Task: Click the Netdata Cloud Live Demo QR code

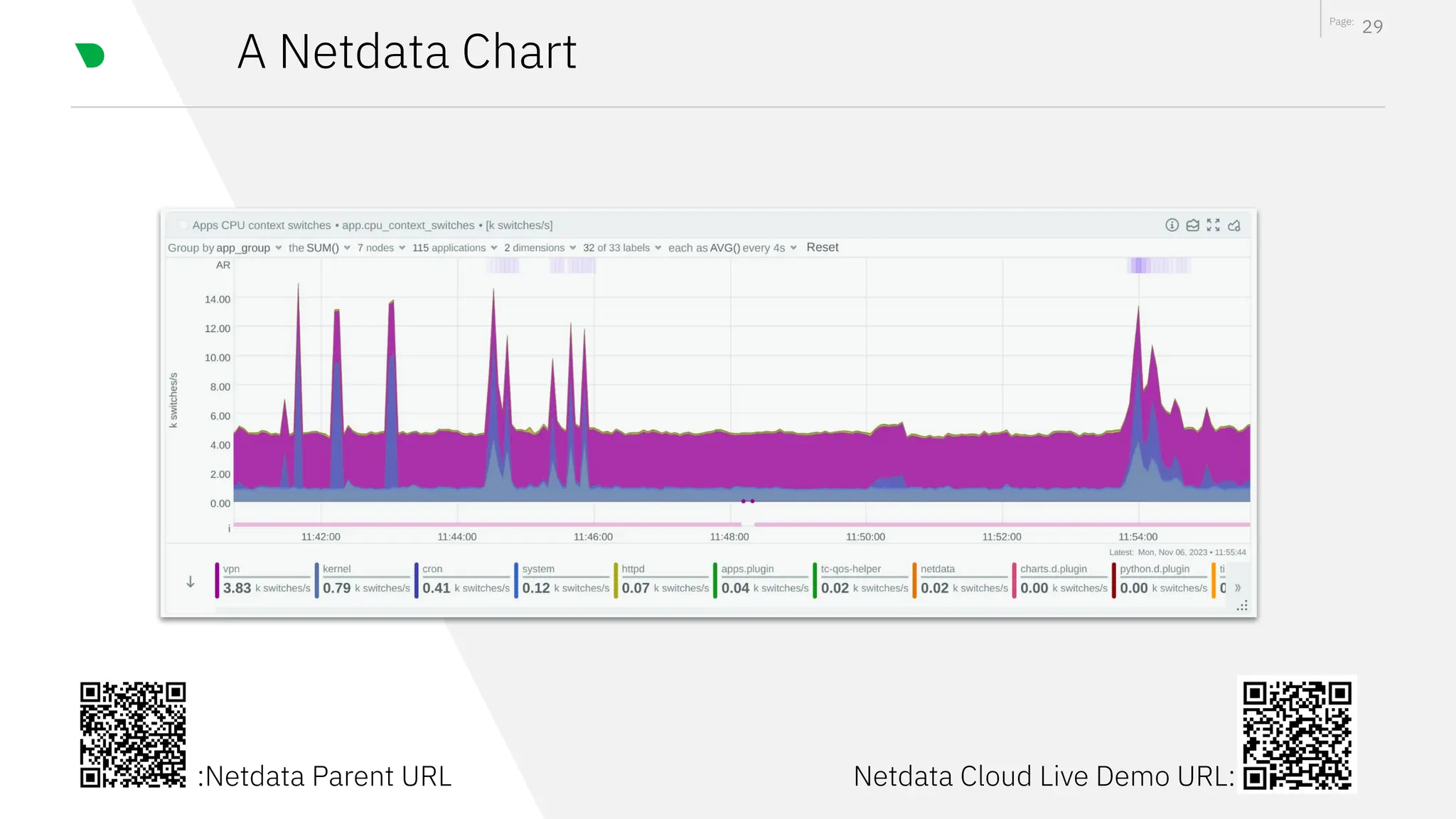Action: point(1297,735)
